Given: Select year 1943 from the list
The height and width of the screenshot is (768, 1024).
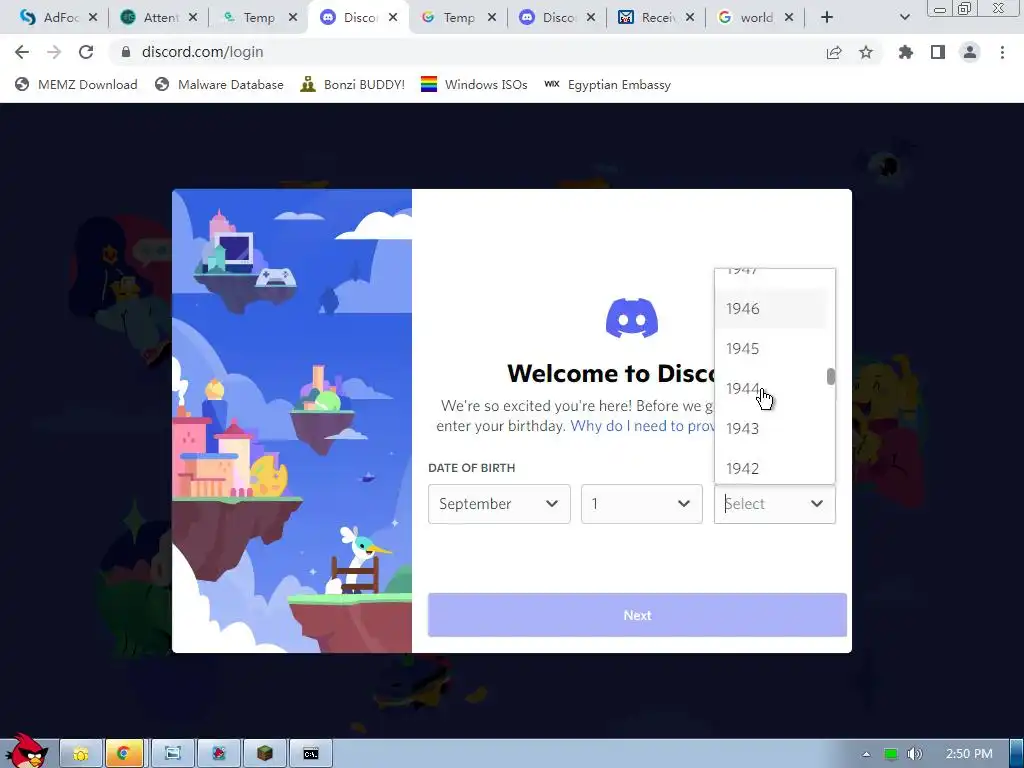Looking at the screenshot, I should (773, 428).
